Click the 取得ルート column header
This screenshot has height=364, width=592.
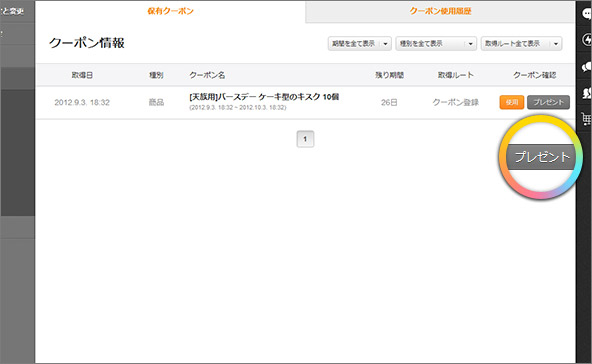coord(456,75)
